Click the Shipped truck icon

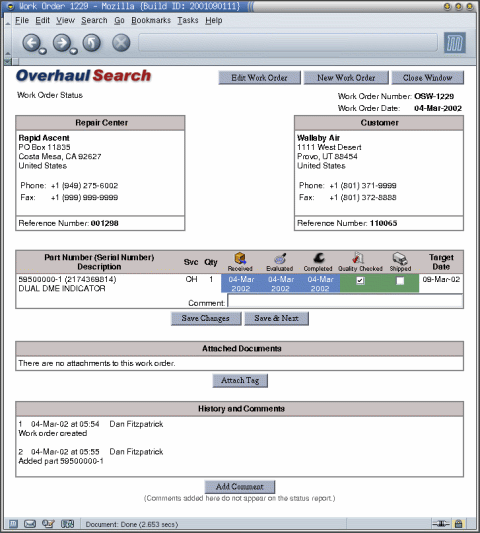point(400,259)
